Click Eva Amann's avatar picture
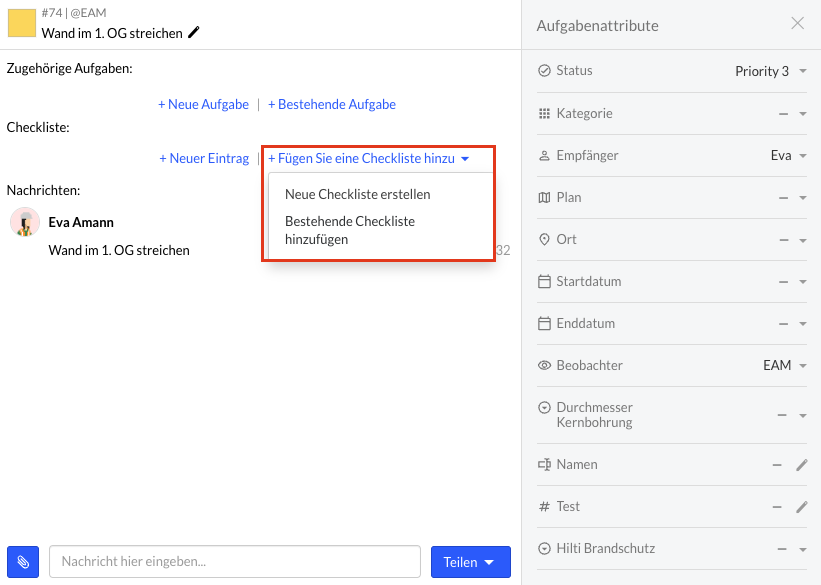The width and height of the screenshot is (821, 585). coord(25,222)
